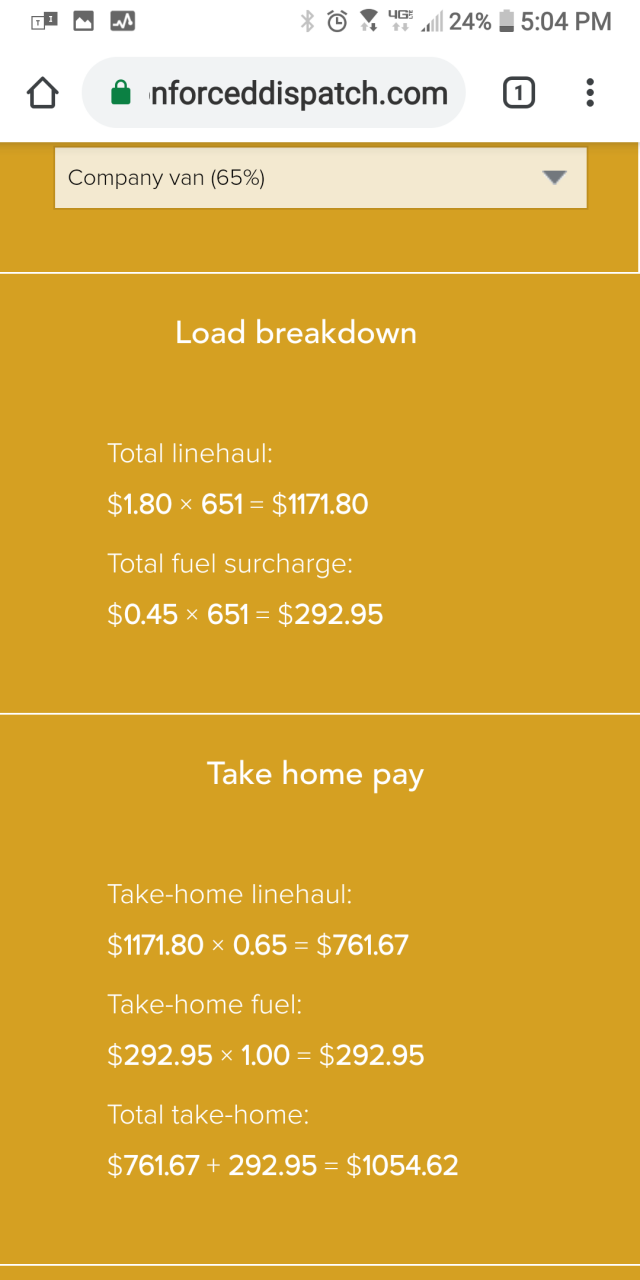
Task: Tap the Take home pay heading
Action: (x=315, y=774)
